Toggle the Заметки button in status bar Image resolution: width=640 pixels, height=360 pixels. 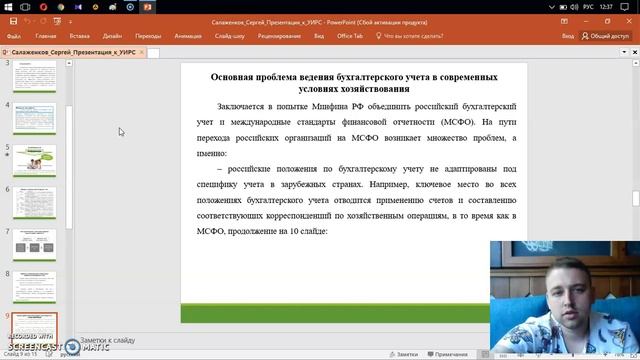pyautogui.click(x=404, y=354)
